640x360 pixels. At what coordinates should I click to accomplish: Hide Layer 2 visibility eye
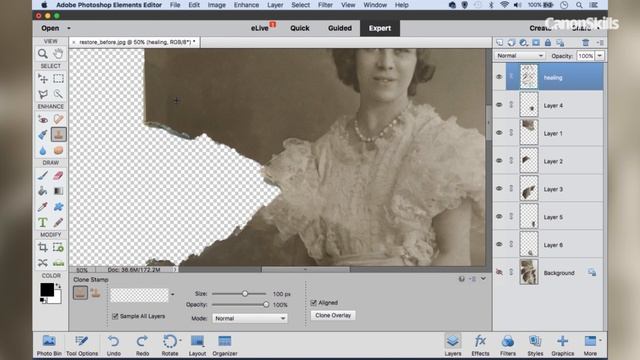[499, 160]
